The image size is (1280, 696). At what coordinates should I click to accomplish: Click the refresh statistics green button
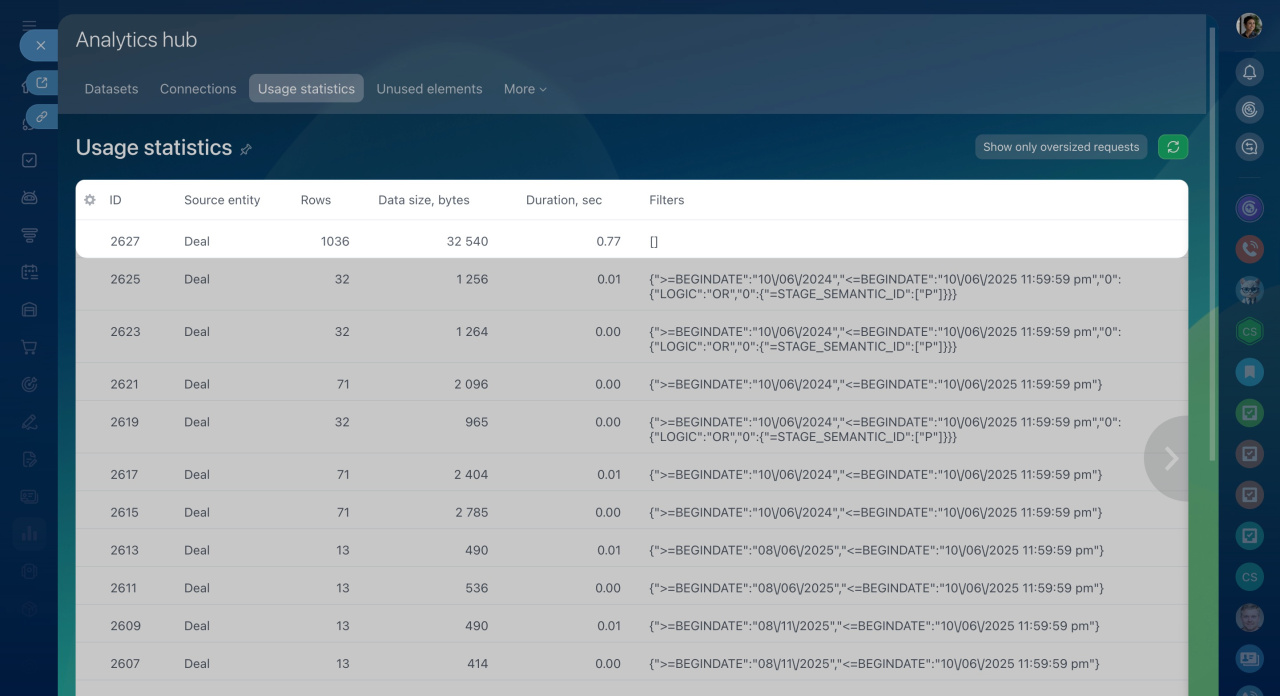pyautogui.click(x=1173, y=147)
